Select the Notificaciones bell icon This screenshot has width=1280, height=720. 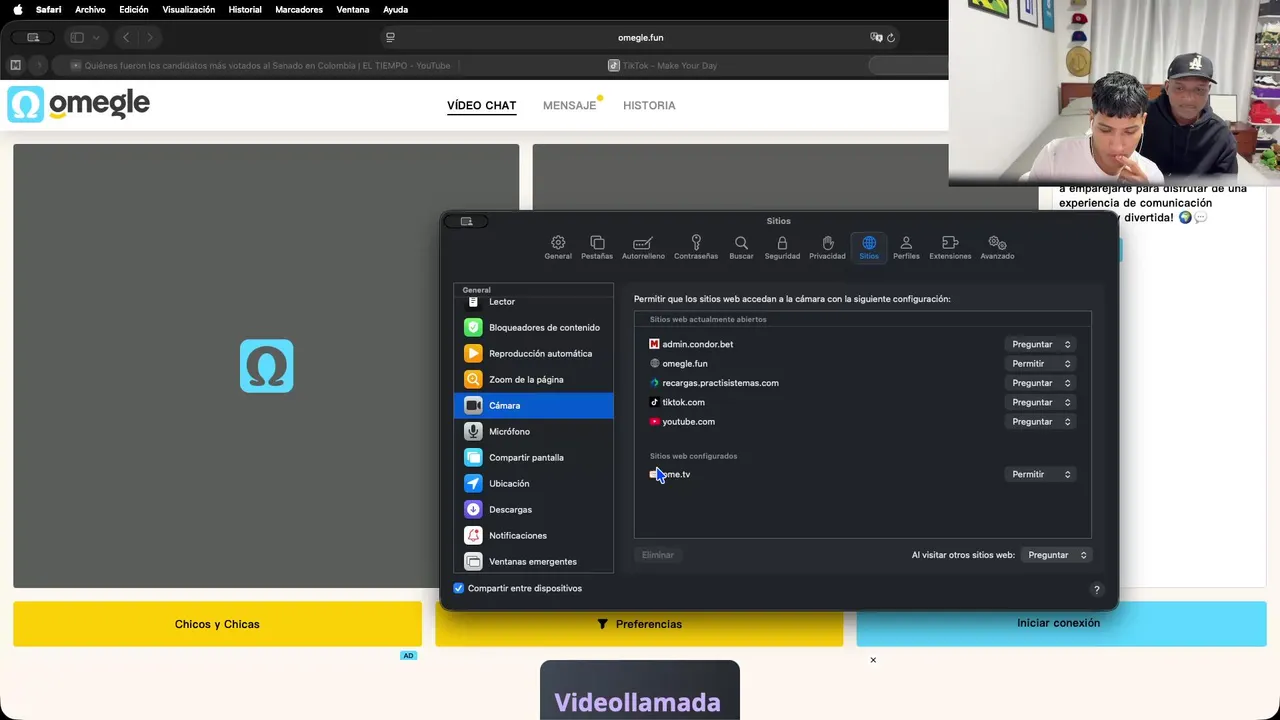click(x=473, y=535)
